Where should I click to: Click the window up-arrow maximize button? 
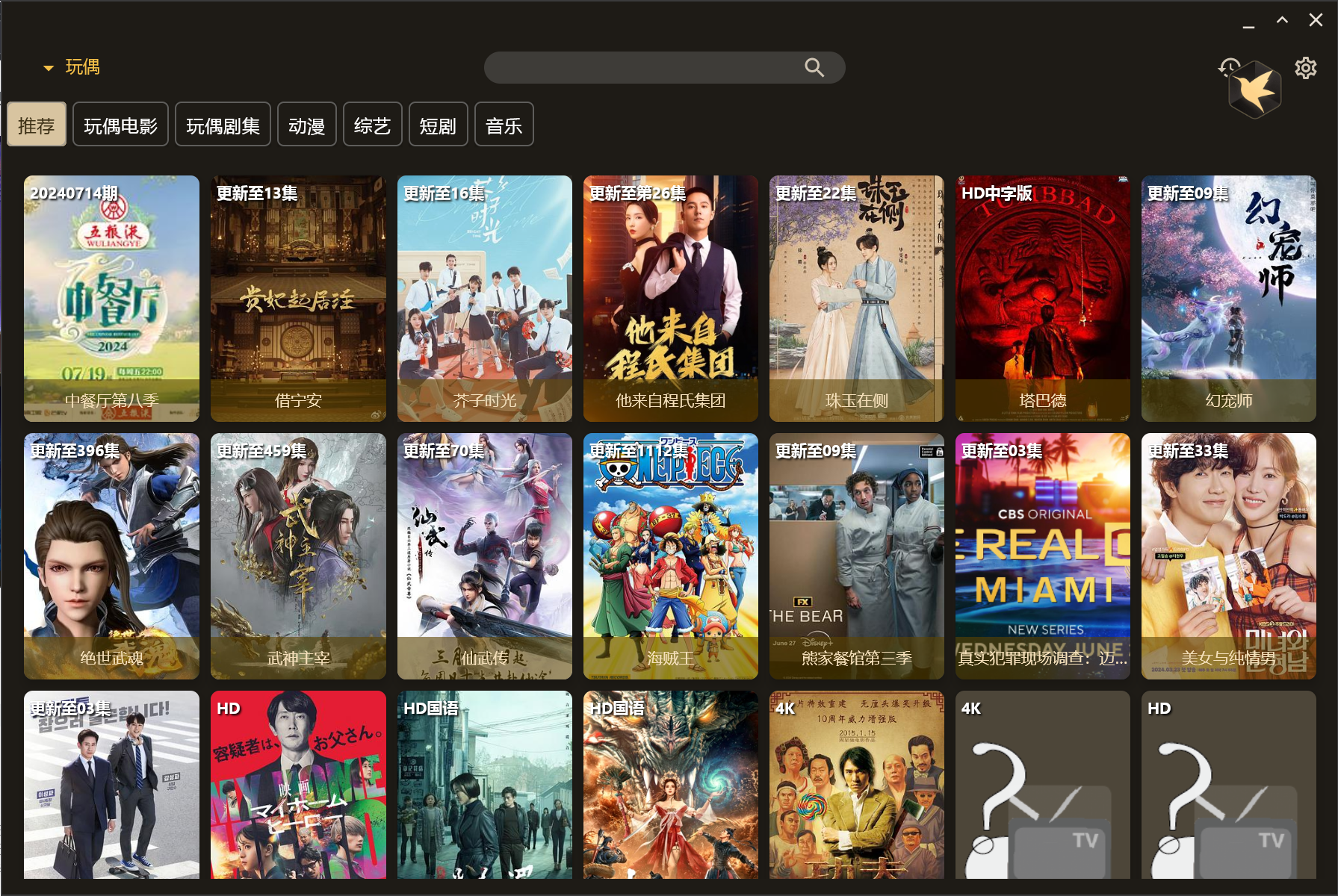point(1282,20)
